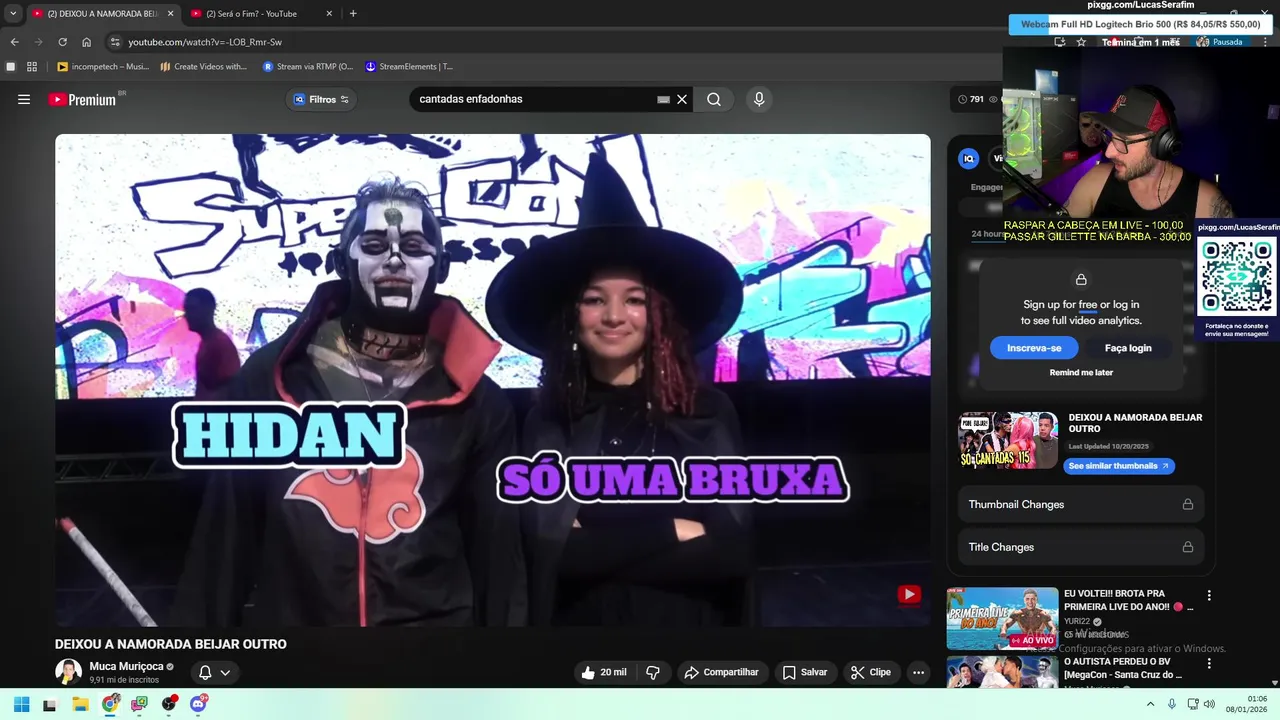Open the 'SÓ CANTADAS 115' thumbnail in vidIQ panel
The width and height of the screenshot is (1280, 720).
pos(1008,440)
